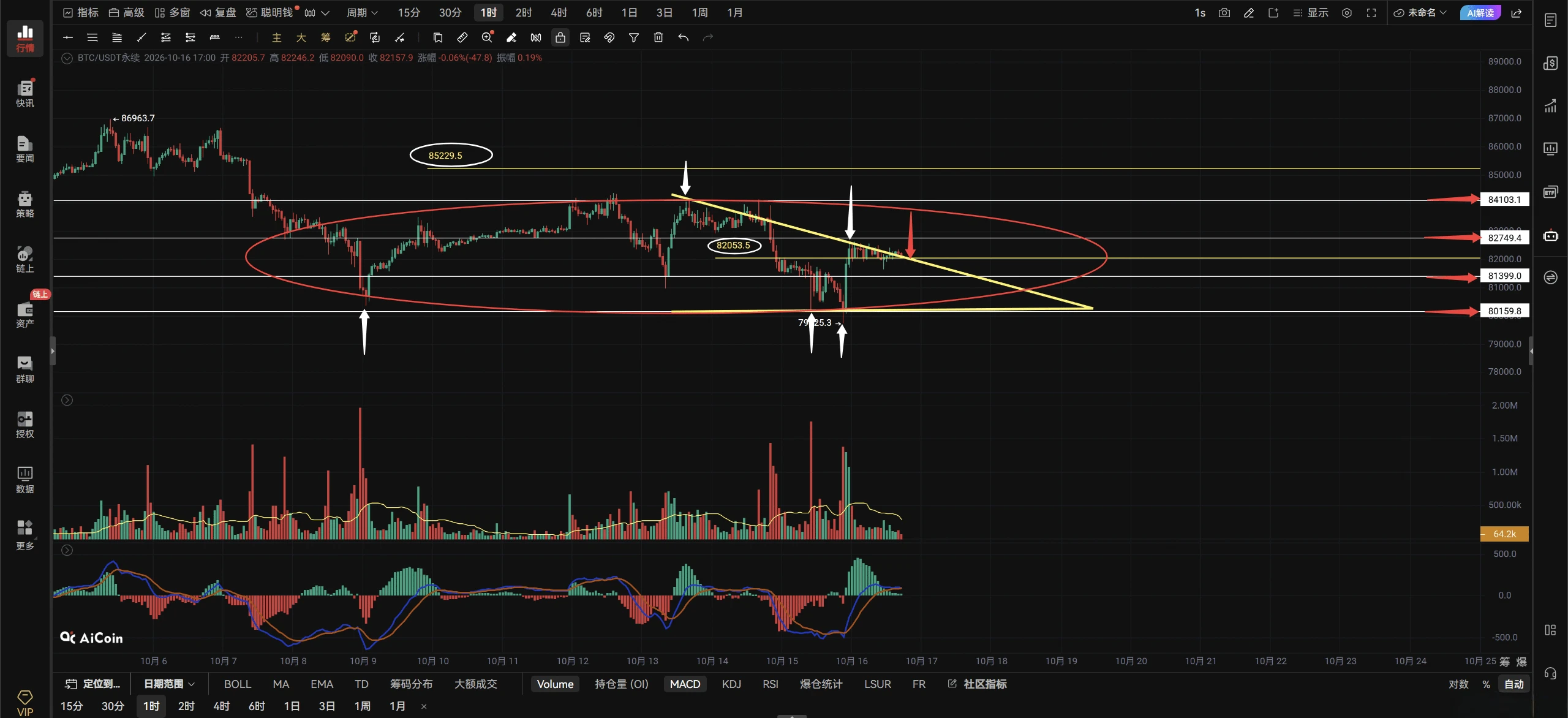Open the 策略 strategy sidebar icon
This screenshot has width=1568, height=718.
coord(24,204)
